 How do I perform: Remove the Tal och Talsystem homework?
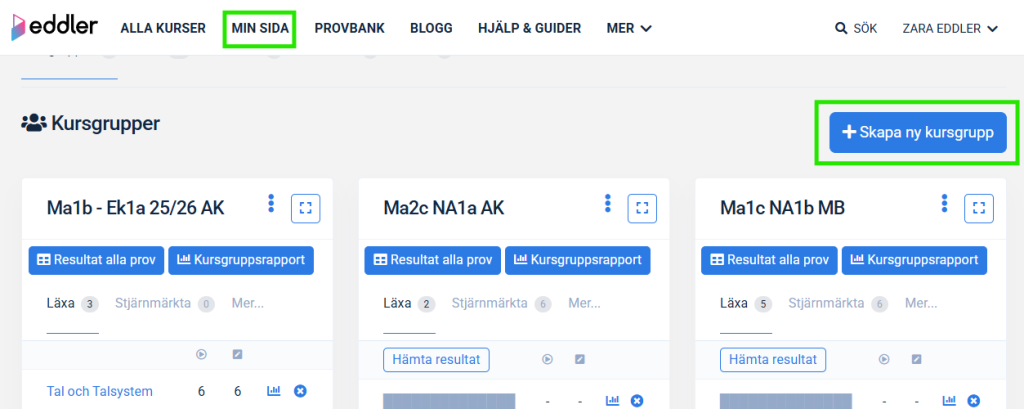299,391
